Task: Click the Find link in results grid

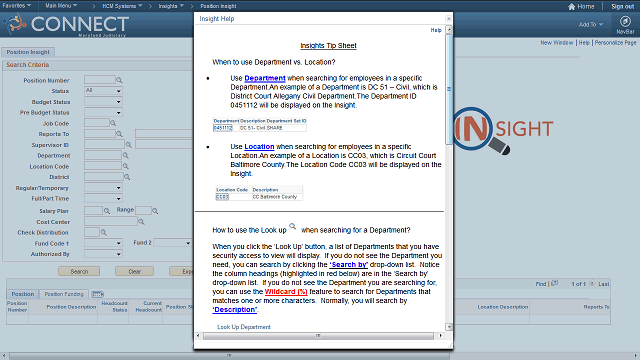Action: [541, 284]
